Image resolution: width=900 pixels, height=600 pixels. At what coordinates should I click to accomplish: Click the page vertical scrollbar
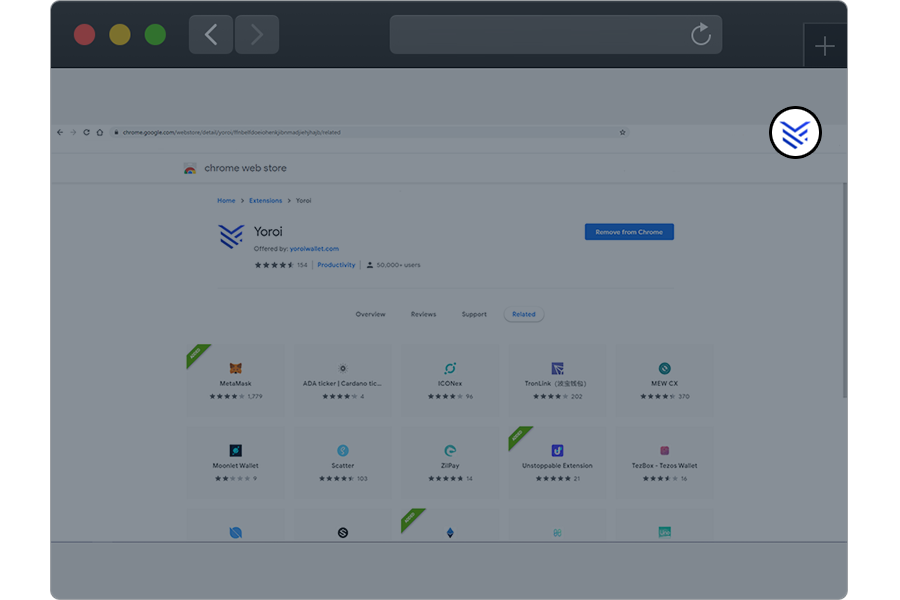click(x=844, y=290)
